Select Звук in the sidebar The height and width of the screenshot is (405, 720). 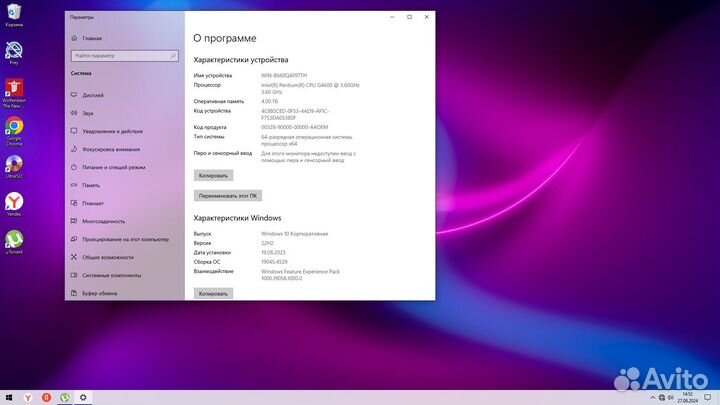[x=124, y=113]
